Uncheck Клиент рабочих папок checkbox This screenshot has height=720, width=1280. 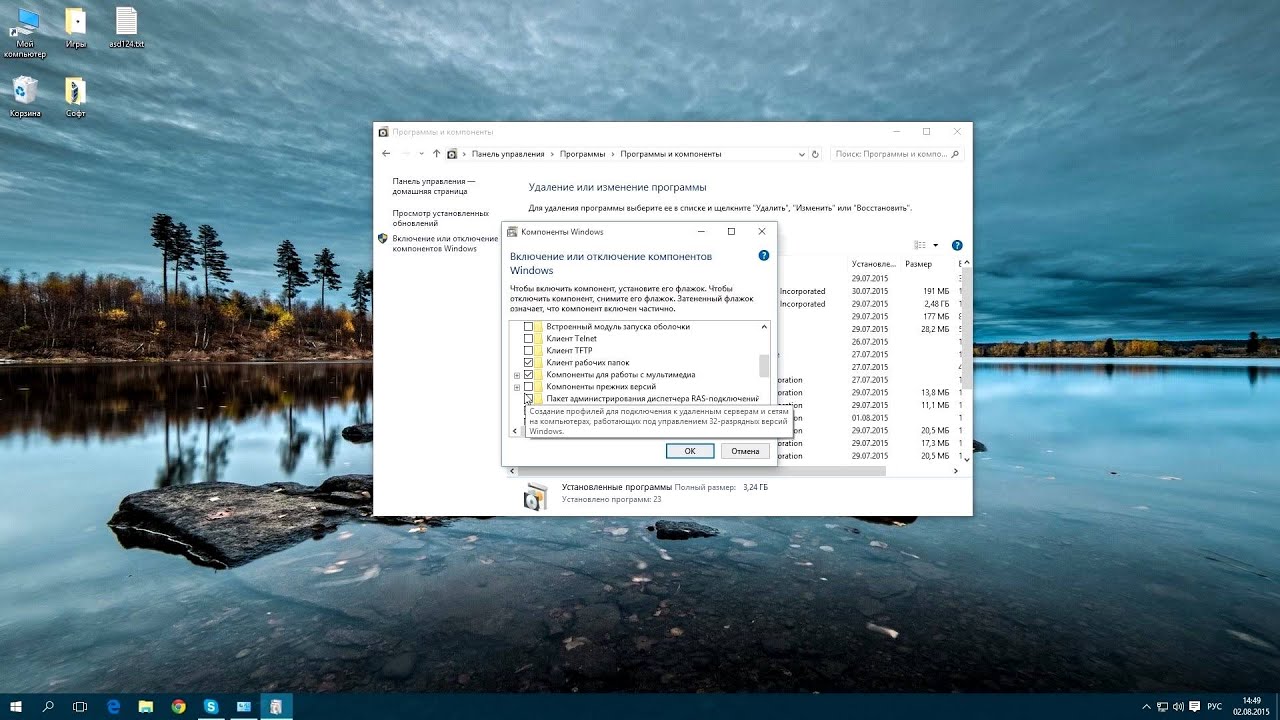(529, 363)
